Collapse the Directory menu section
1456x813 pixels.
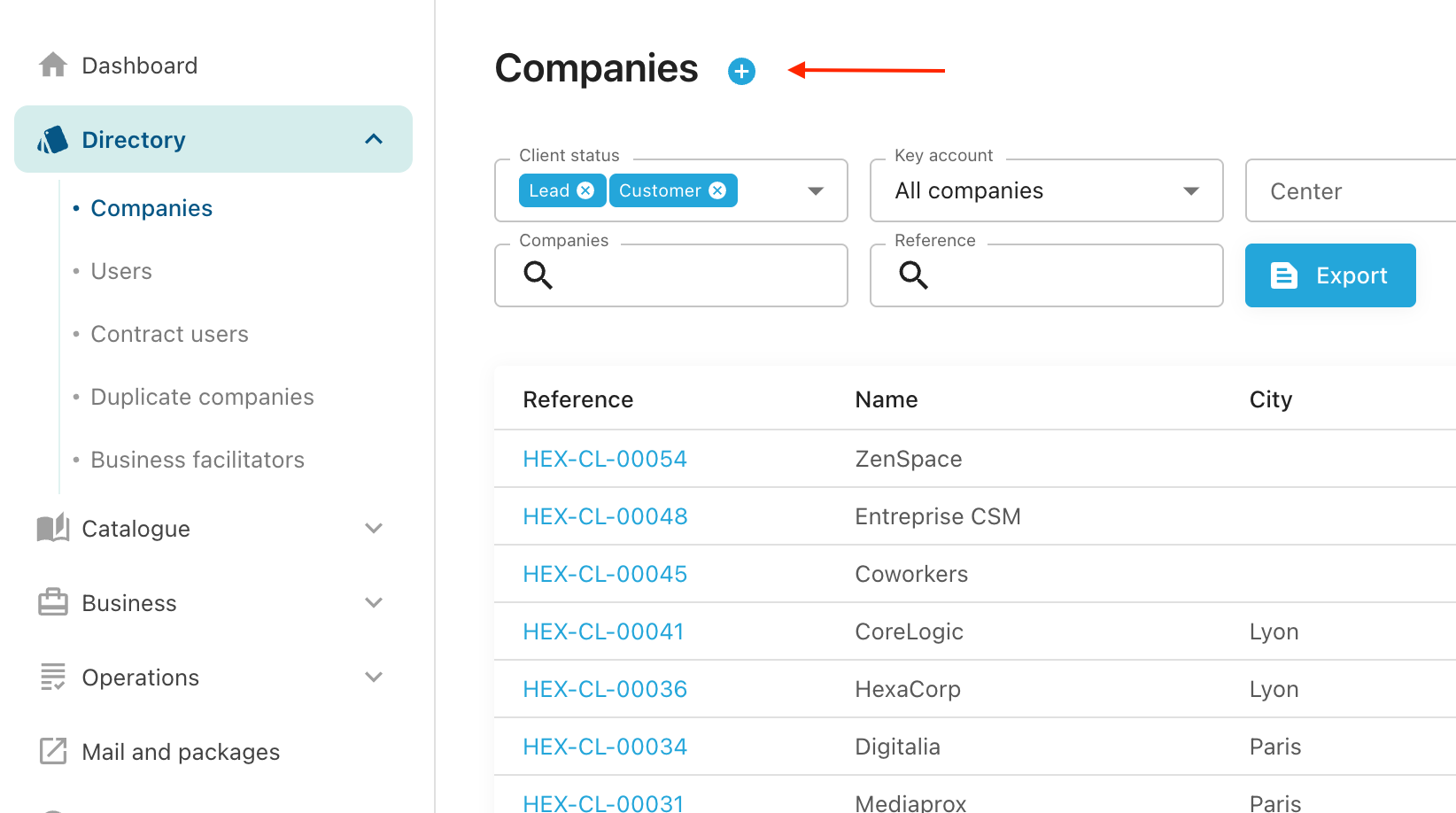(374, 139)
